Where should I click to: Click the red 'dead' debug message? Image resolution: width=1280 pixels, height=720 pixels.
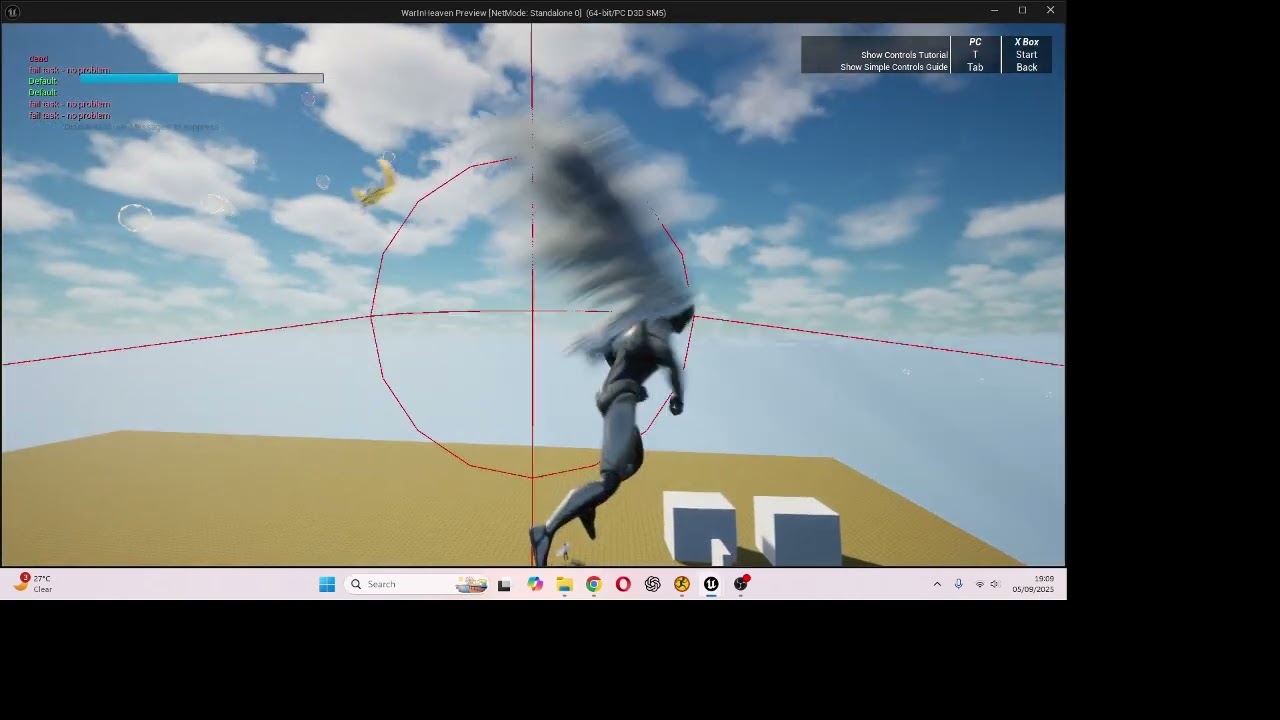(38, 59)
